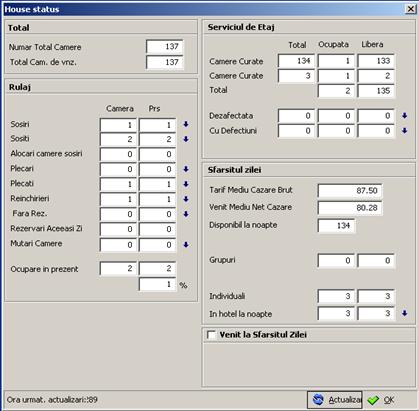The image size is (419, 411).
Task: Expand Cu Defectiuni details arrow
Action: point(405,130)
